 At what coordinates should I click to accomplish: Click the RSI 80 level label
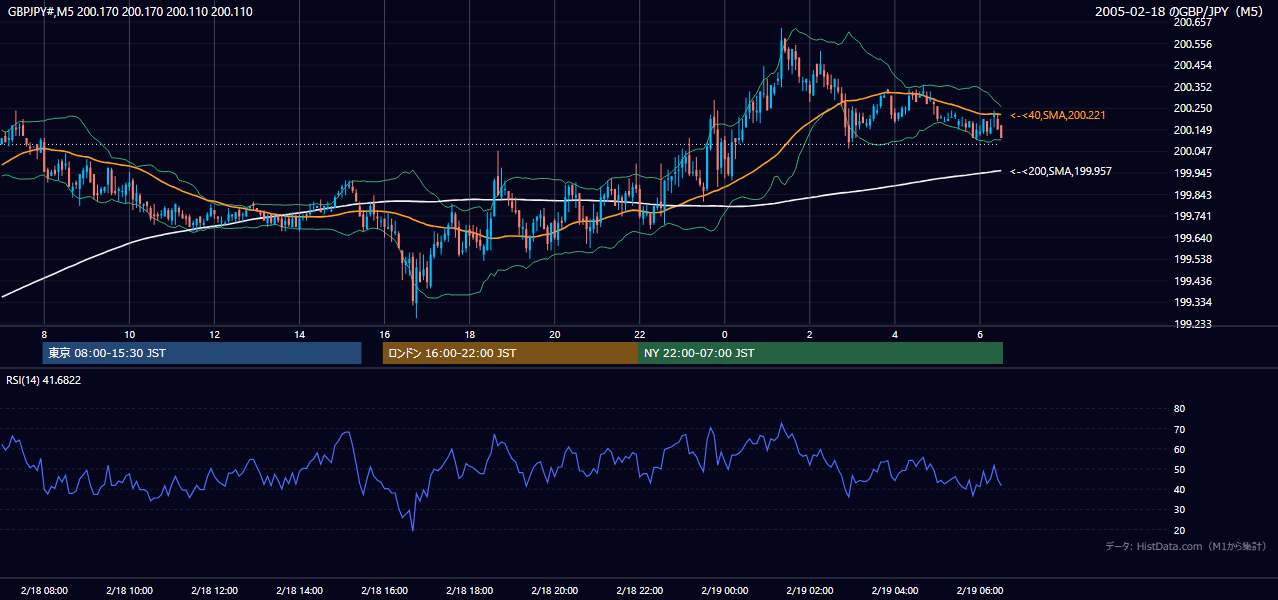click(1179, 409)
